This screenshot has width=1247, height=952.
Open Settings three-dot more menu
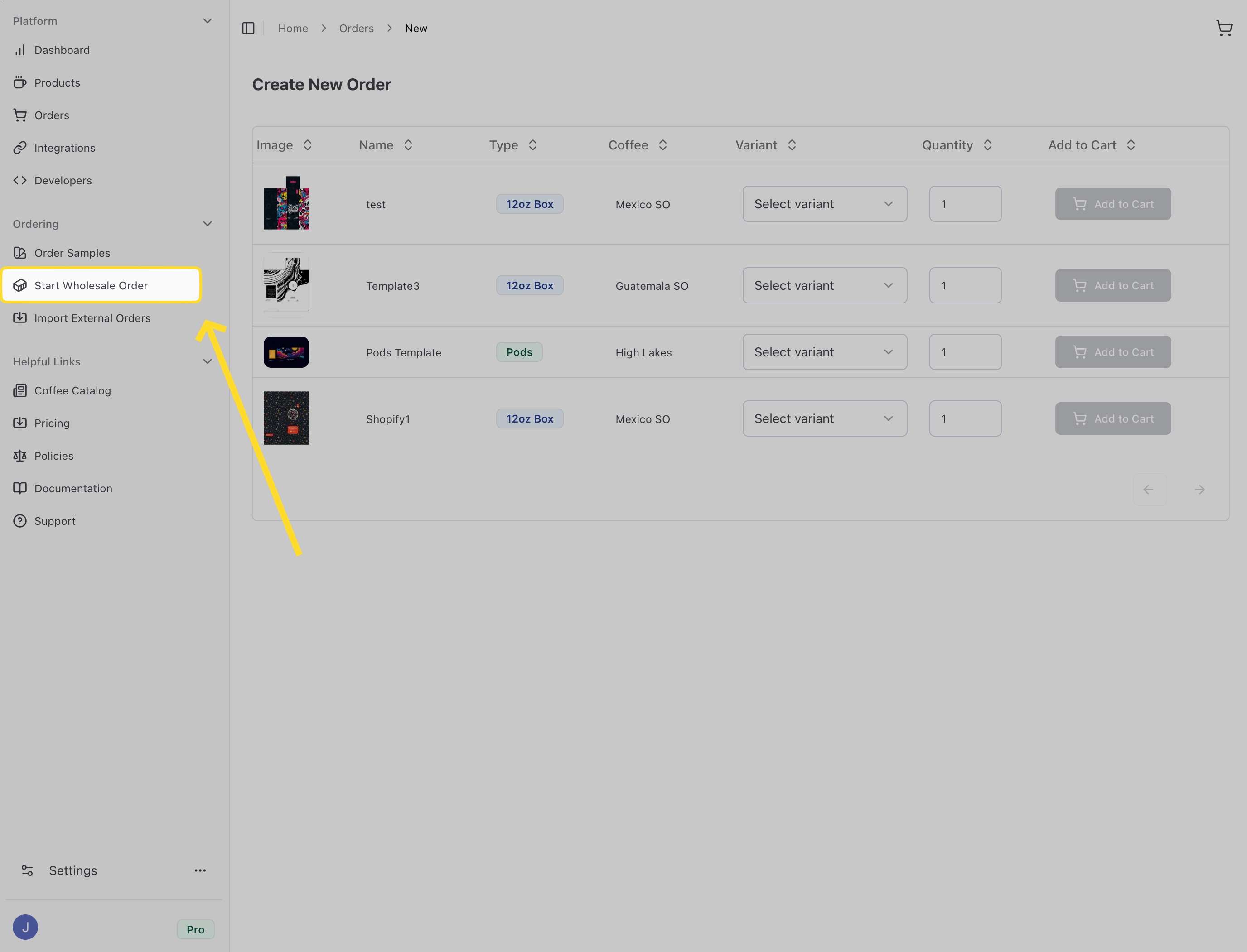[x=200, y=870]
